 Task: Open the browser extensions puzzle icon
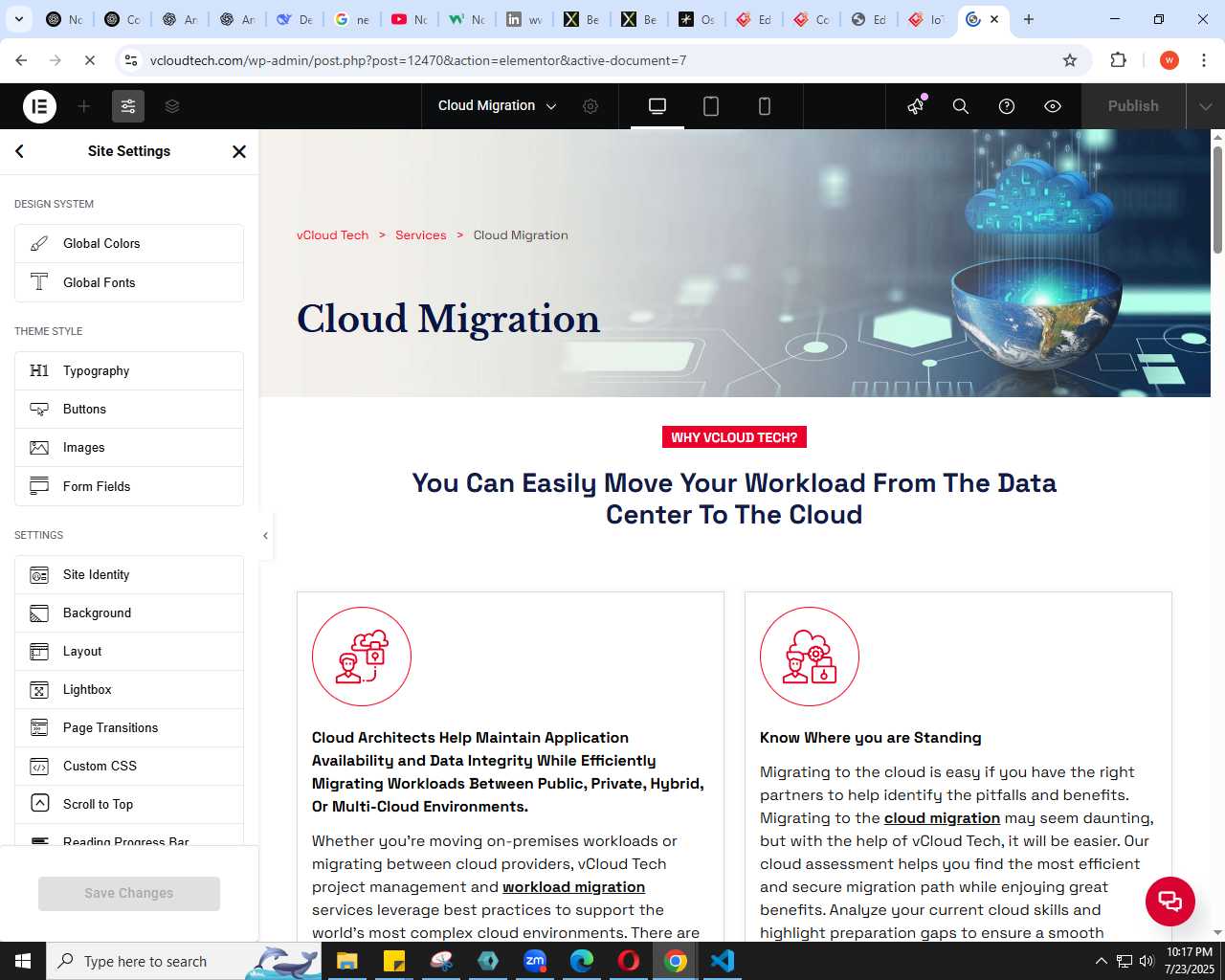click(x=1118, y=60)
